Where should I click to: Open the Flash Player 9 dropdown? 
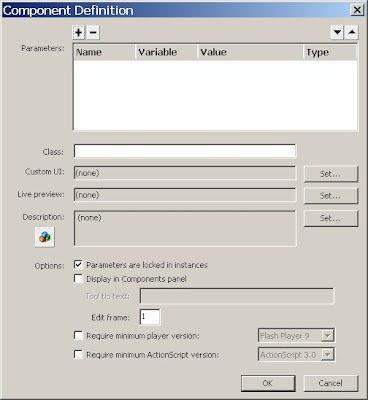(327, 336)
